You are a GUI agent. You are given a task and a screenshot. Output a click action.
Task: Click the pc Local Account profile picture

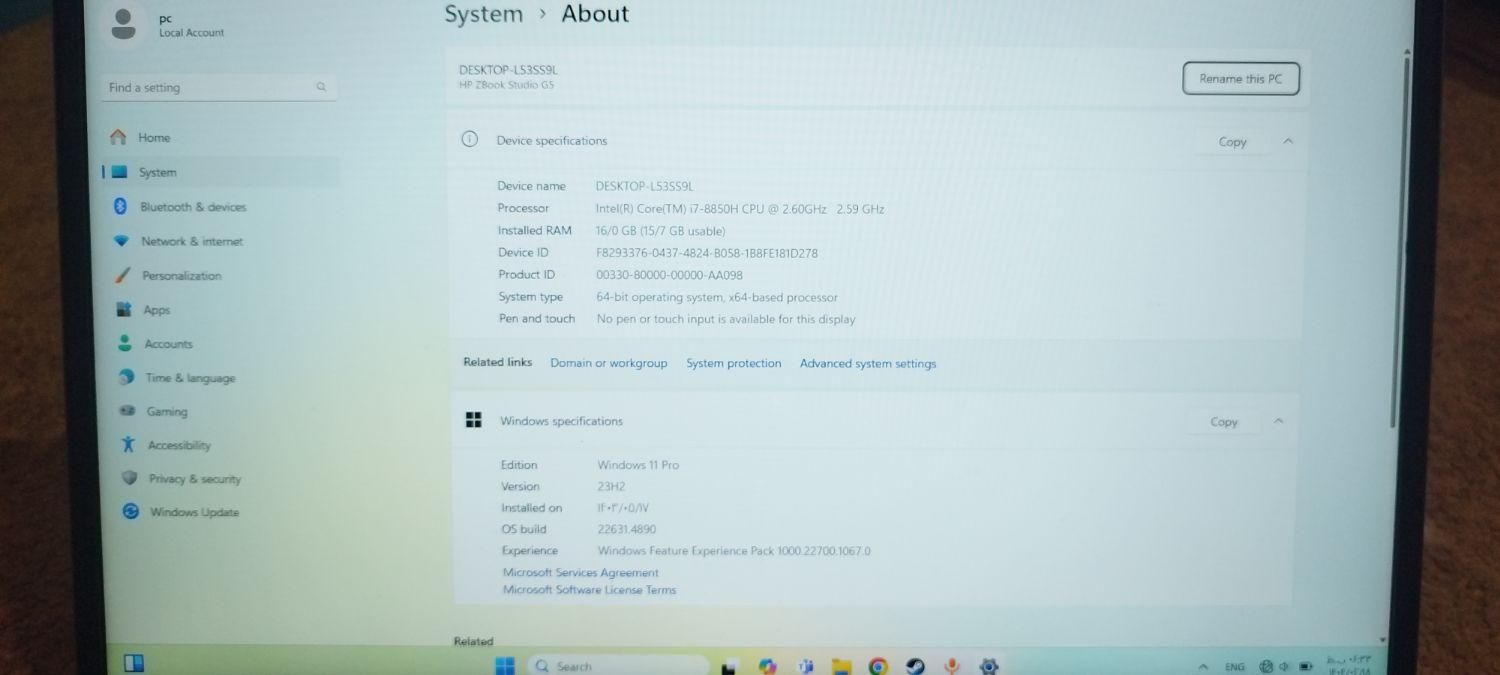pyautogui.click(x=124, y=24)
